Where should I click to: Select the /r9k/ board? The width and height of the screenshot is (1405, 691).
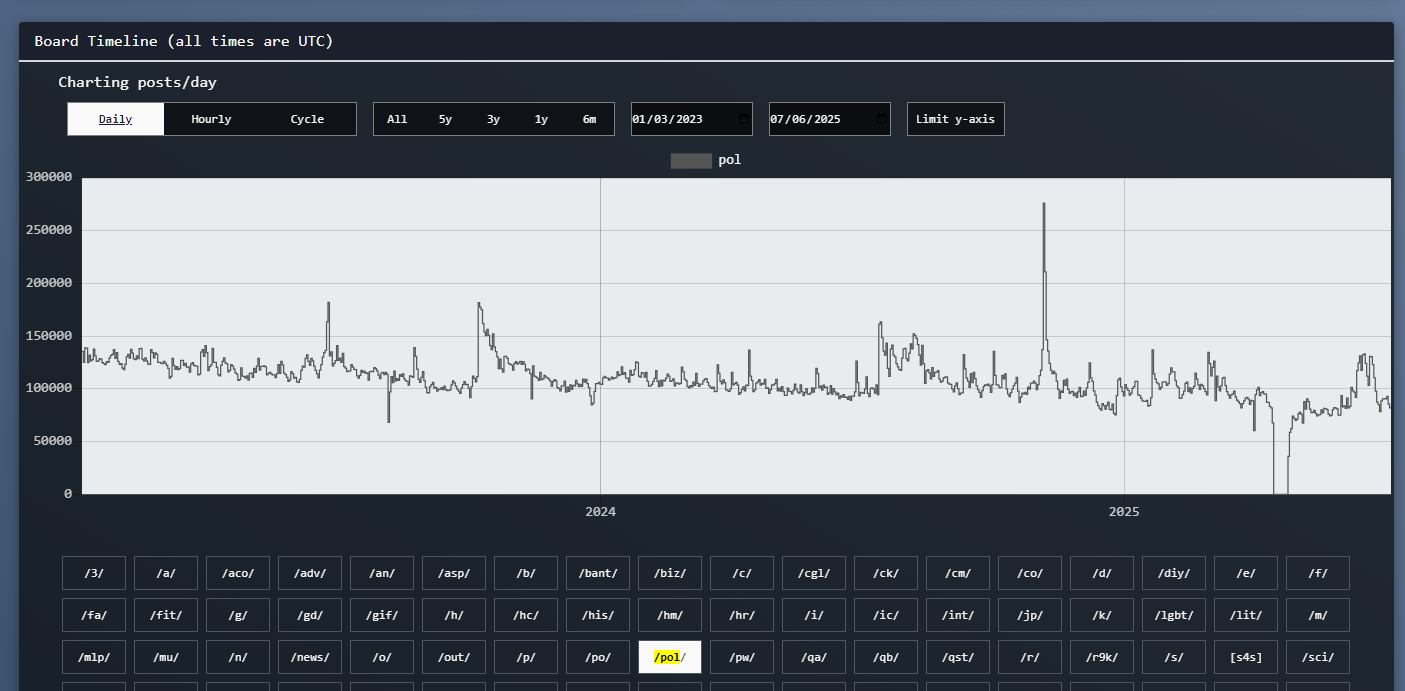[1102, 657]
